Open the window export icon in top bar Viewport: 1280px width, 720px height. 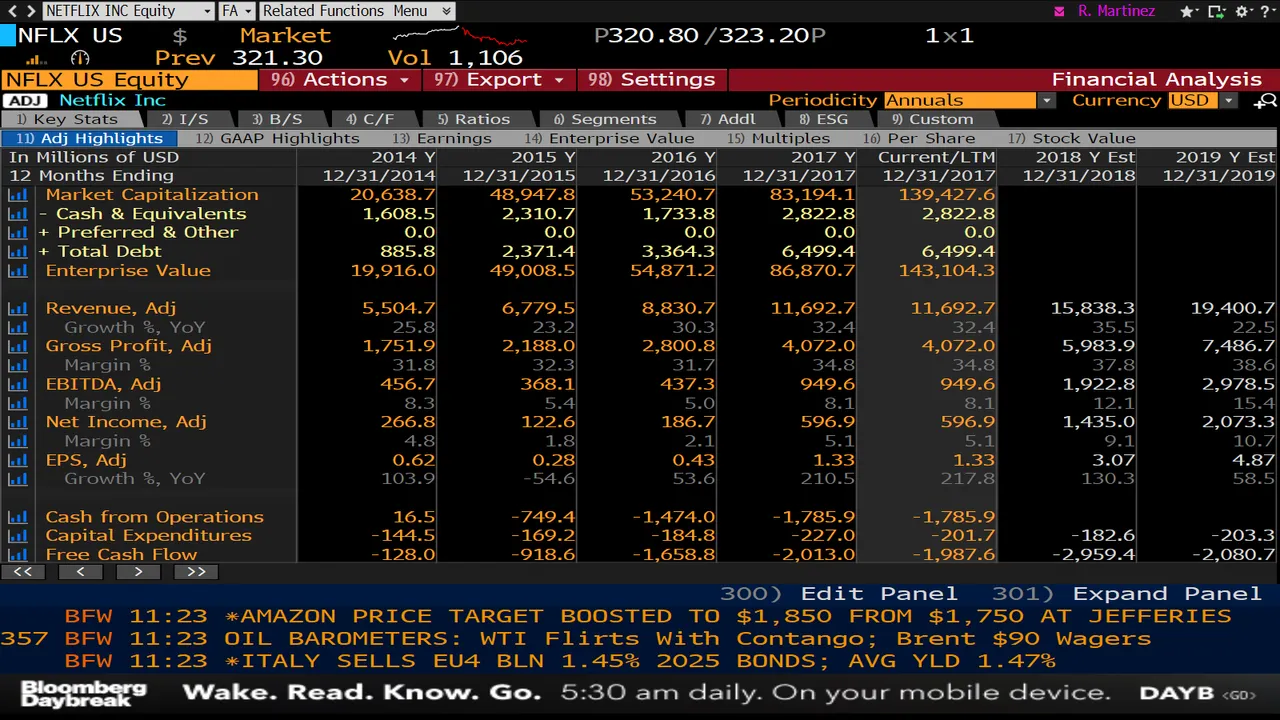click(x=1217, y=11)
